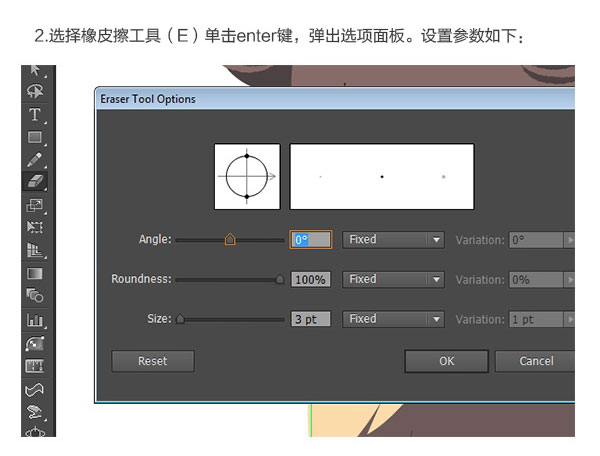Select the Free Transform tool
The width and height of the screenshot is (600, 456).
pos(35,227)
